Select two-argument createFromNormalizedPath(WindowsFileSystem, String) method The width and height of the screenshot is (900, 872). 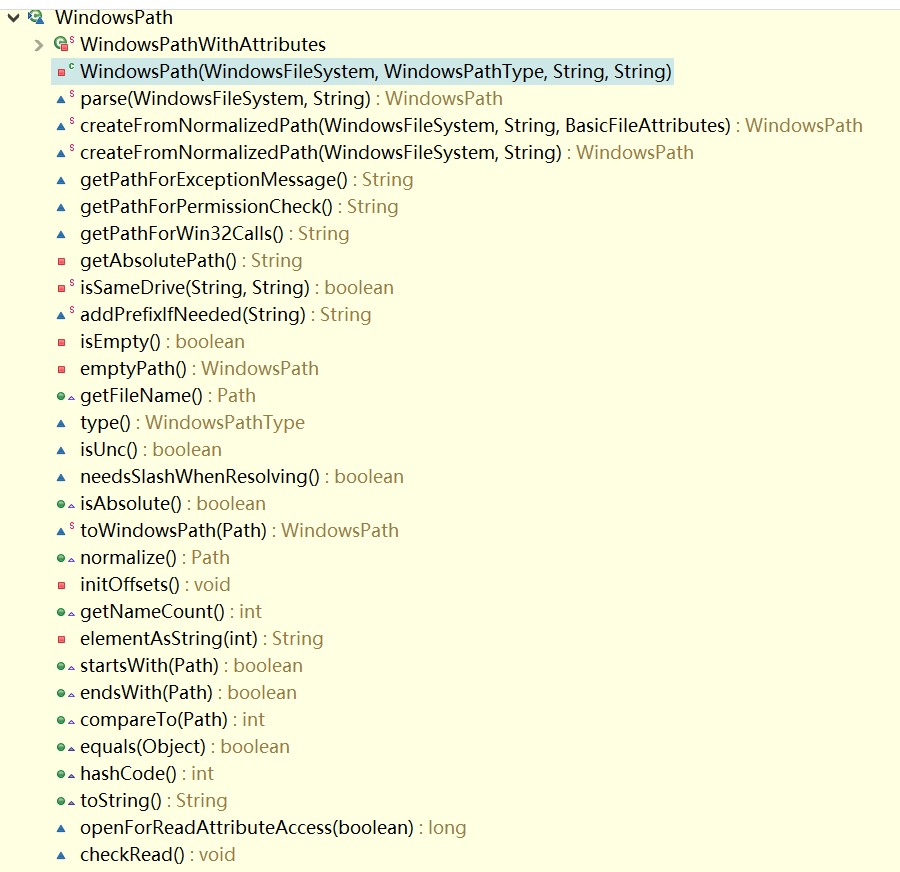[x=387, y=152]
